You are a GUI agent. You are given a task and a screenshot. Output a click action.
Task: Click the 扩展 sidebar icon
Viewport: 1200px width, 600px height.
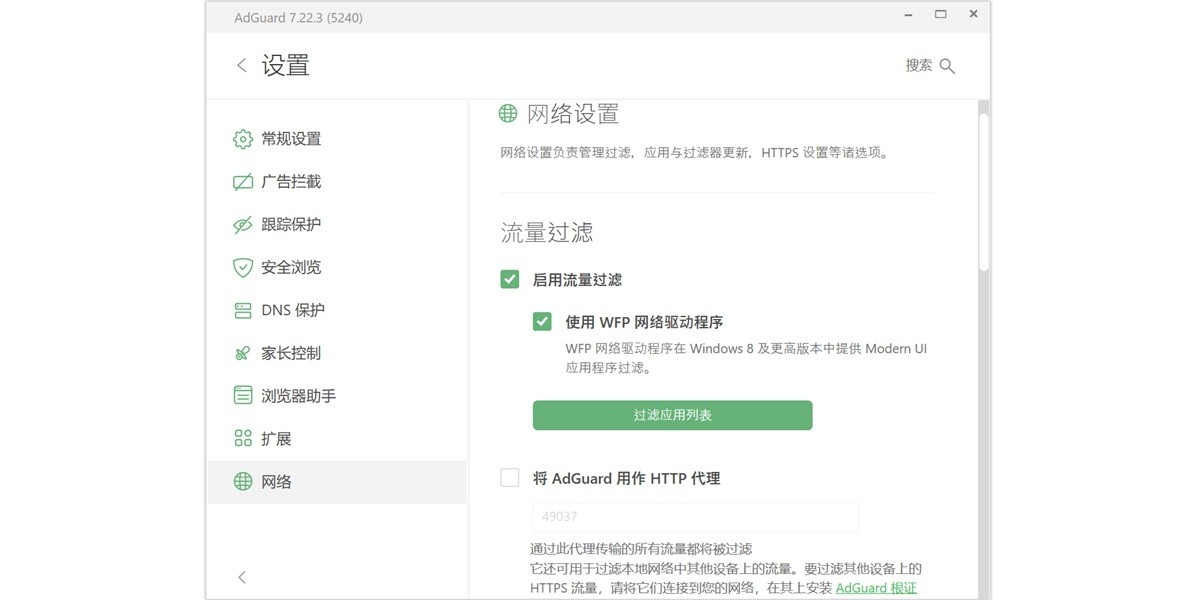242,438
